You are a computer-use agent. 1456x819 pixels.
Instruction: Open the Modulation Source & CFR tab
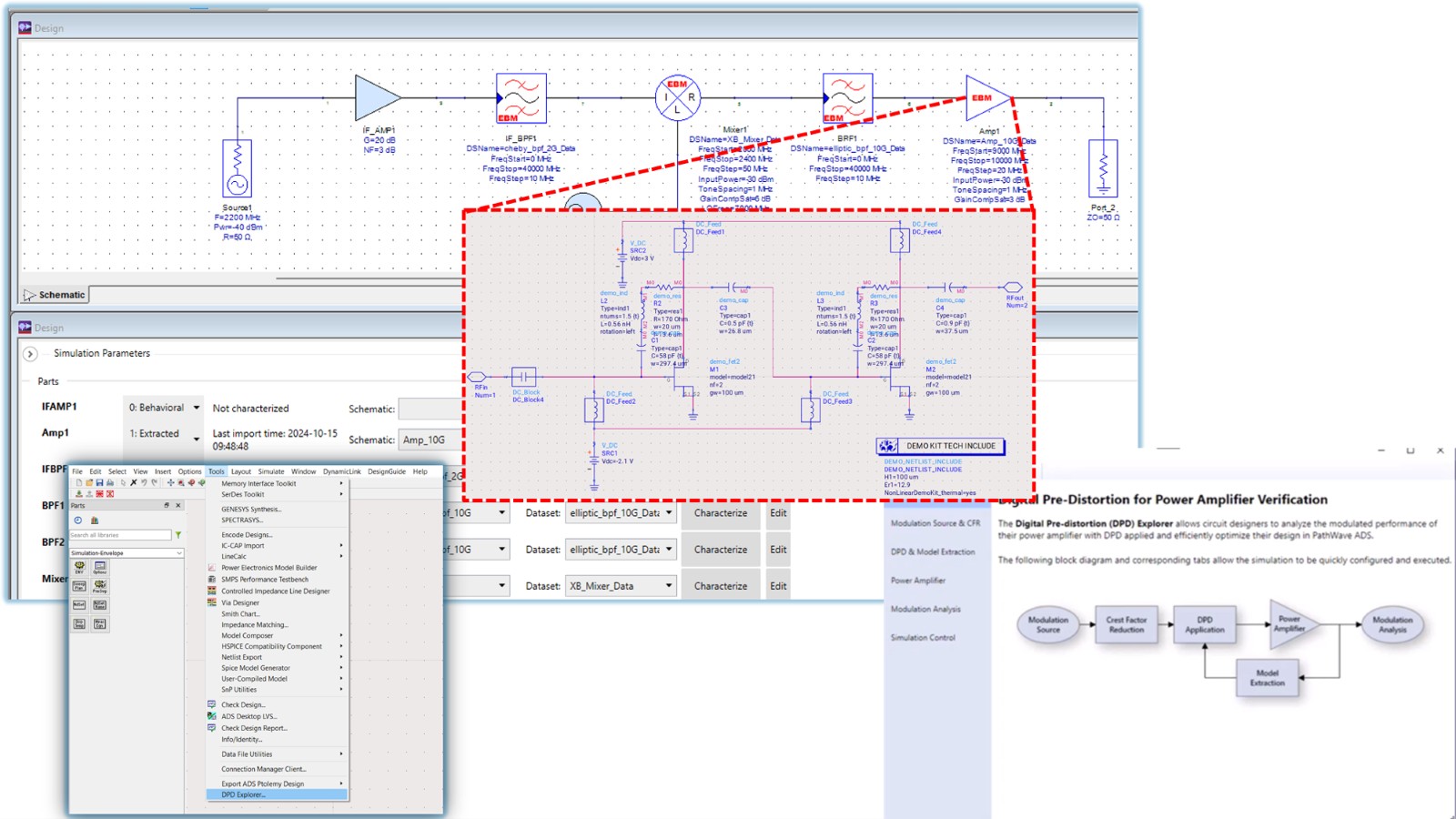[x=935, y=523]
